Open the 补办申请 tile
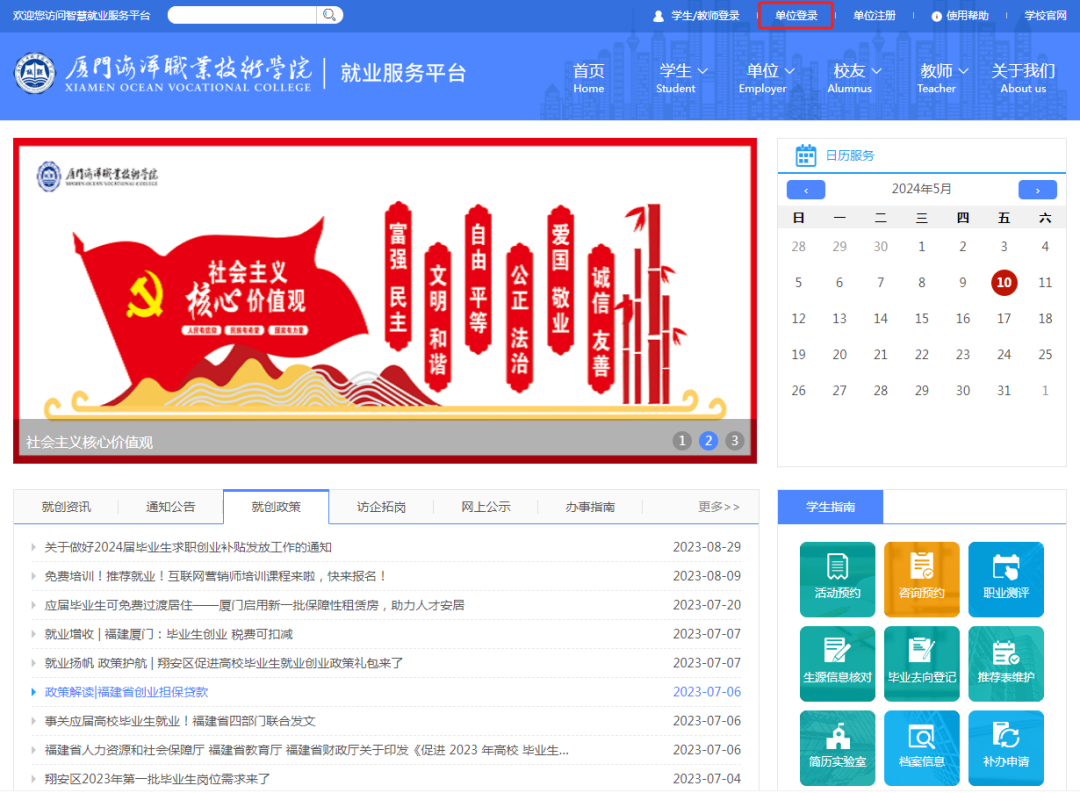Image resolution: width=1080 pixels, height=793 pixels. pos(1005,747)
